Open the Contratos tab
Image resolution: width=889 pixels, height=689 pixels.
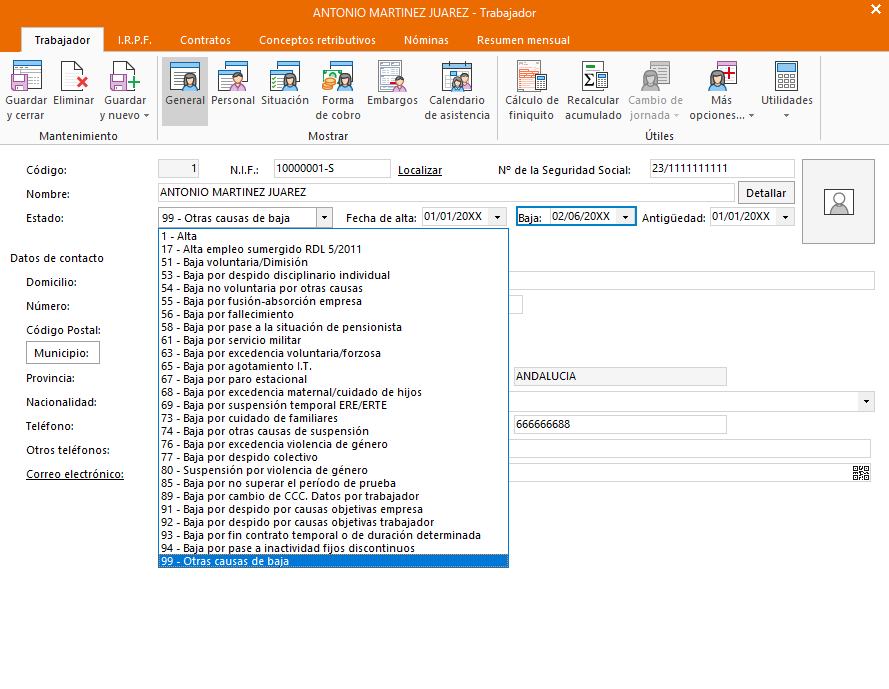point(205,40)
